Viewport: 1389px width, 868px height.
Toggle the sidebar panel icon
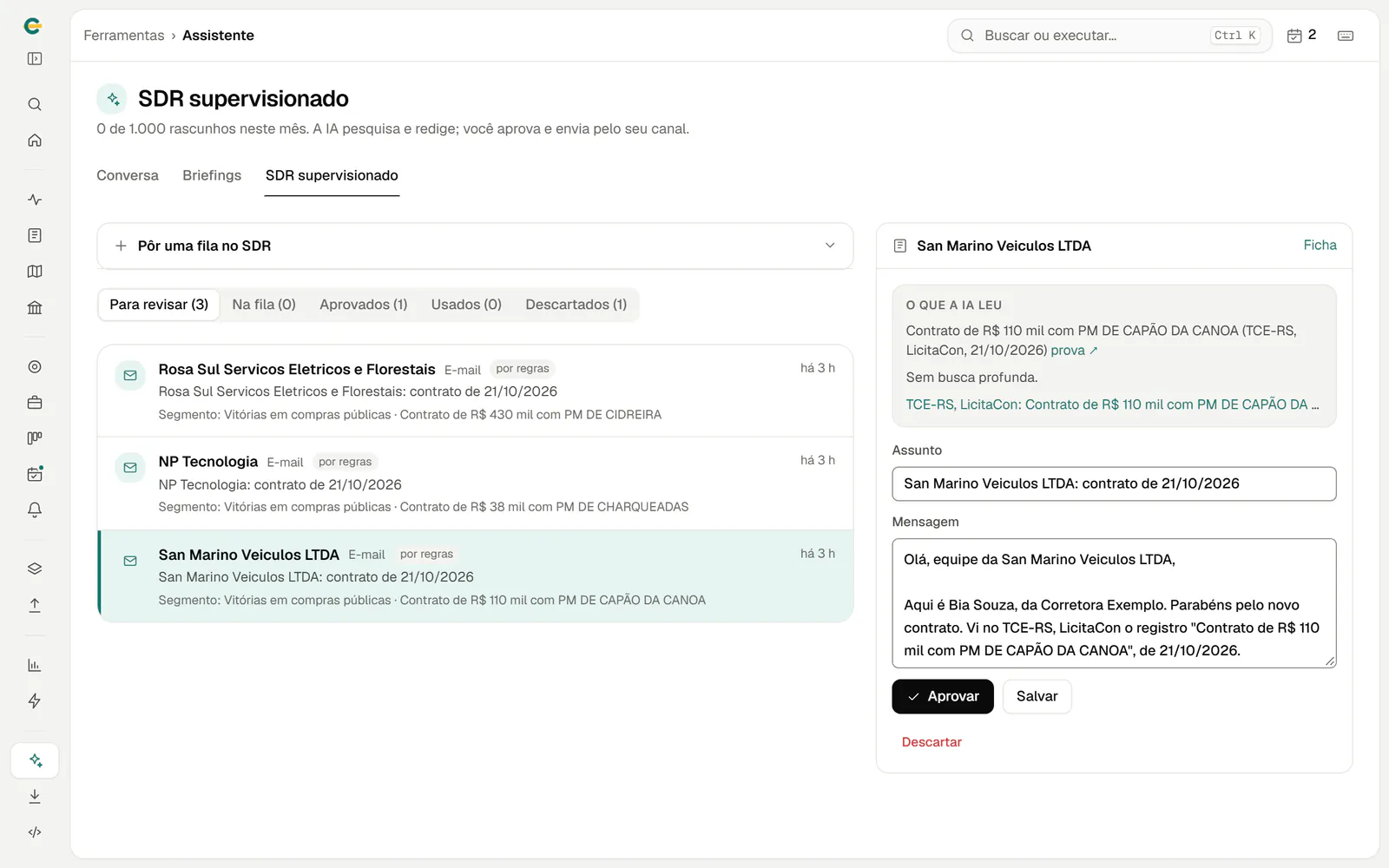pyautogui.click(x=35, y=59)
